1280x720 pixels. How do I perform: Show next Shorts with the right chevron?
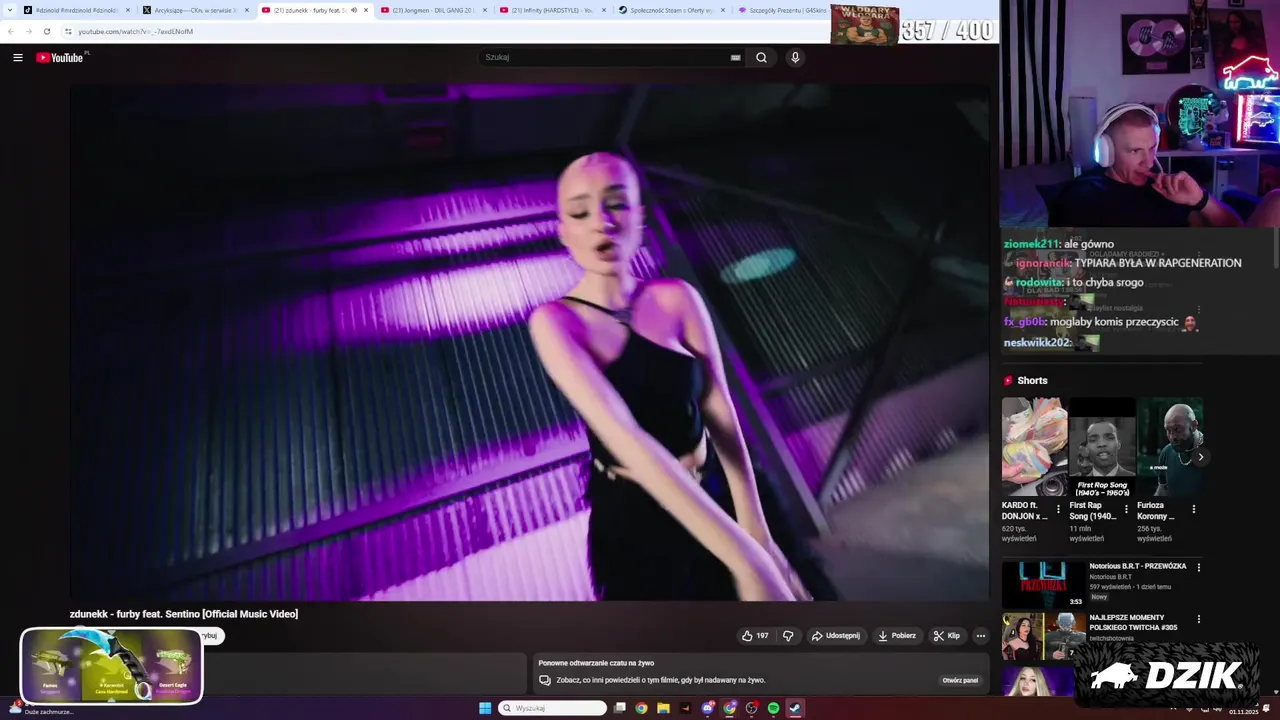point(1200,457)
